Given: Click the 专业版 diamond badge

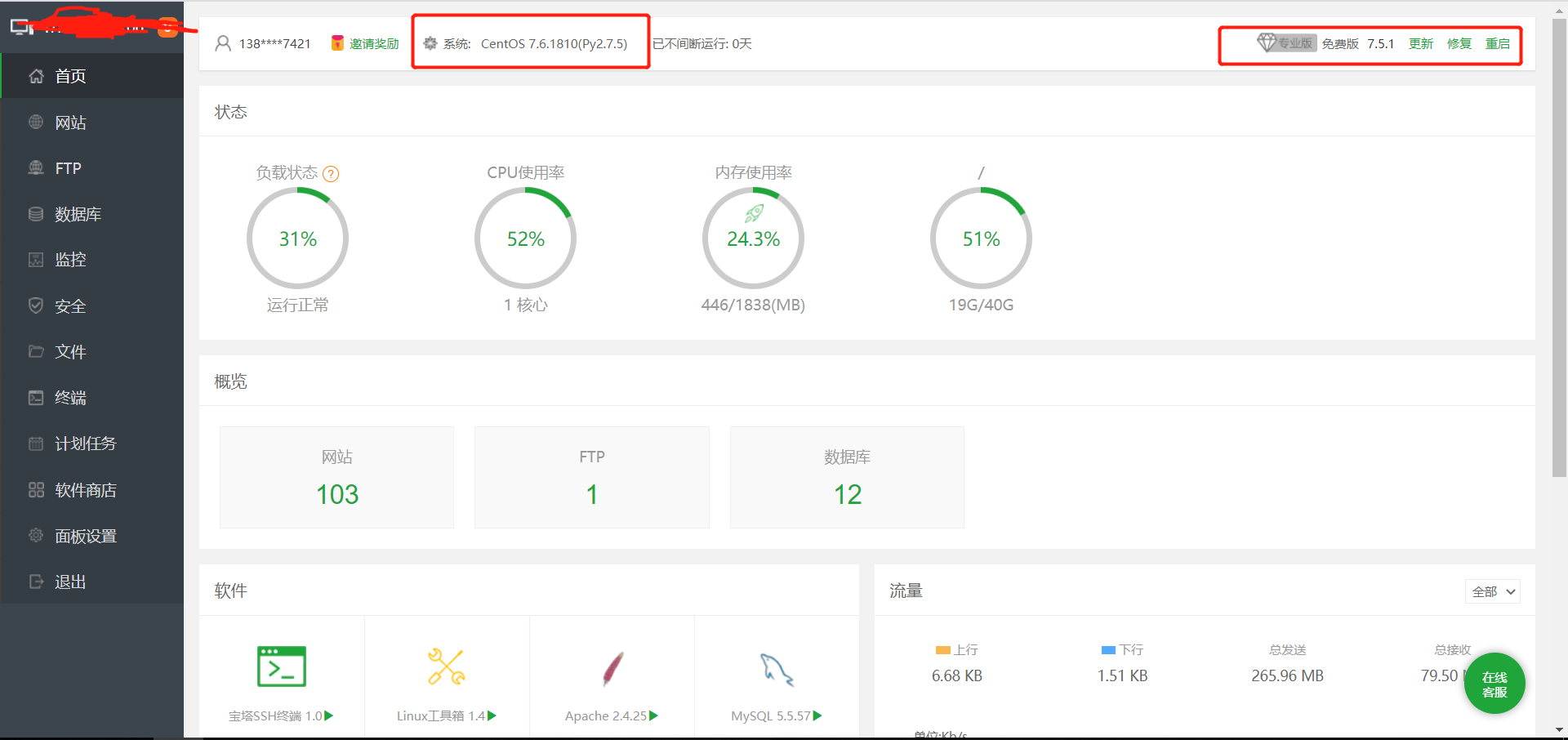Looking at the screenshot, I should 1286,42.
